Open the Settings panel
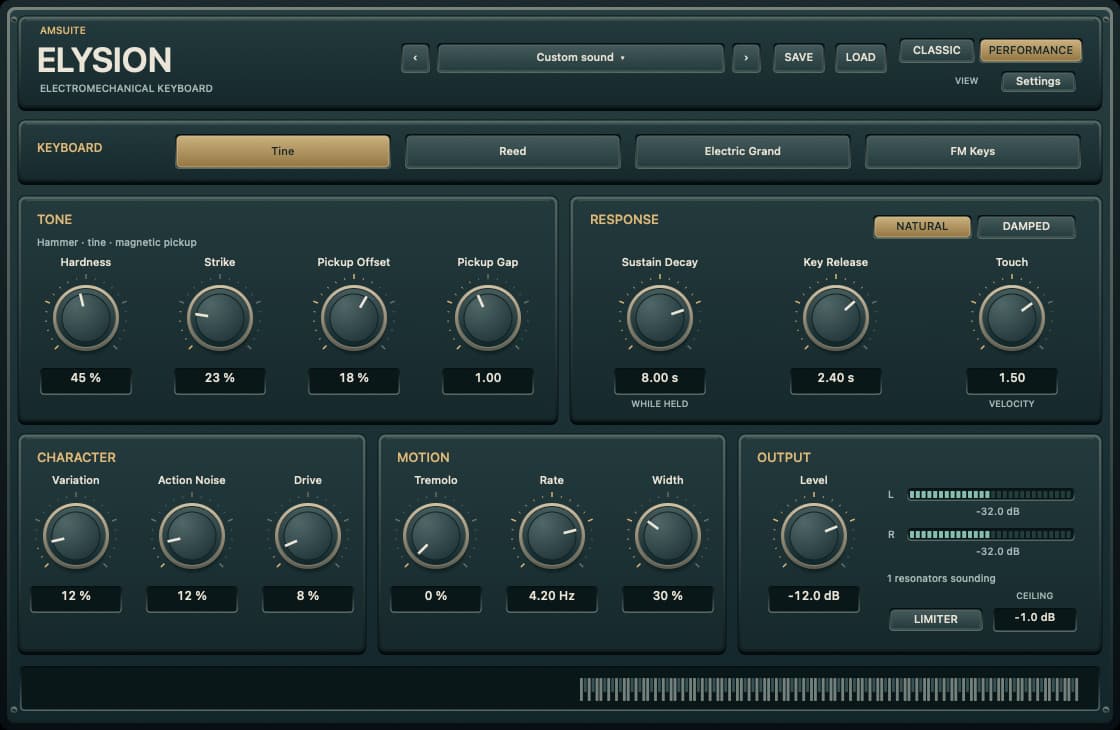The image size is (1120, 730). 1038,81
